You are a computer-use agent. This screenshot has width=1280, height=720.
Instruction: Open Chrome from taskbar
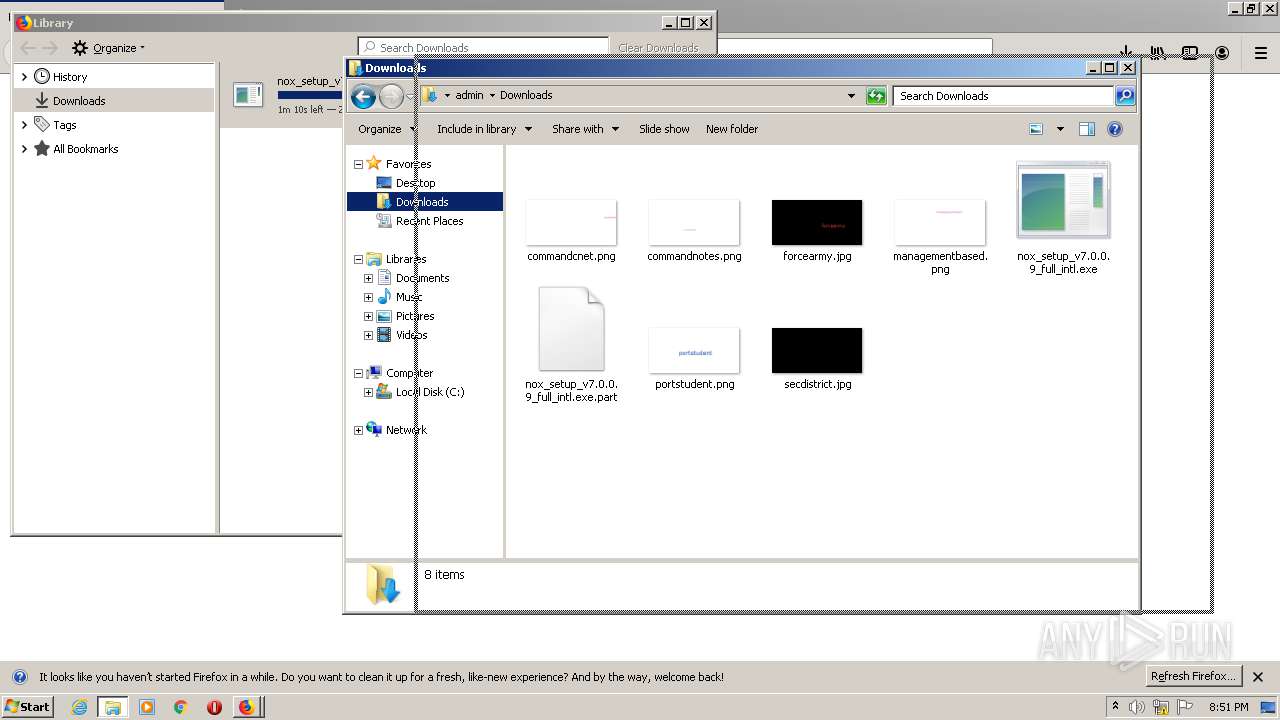[x=181, y=707]
